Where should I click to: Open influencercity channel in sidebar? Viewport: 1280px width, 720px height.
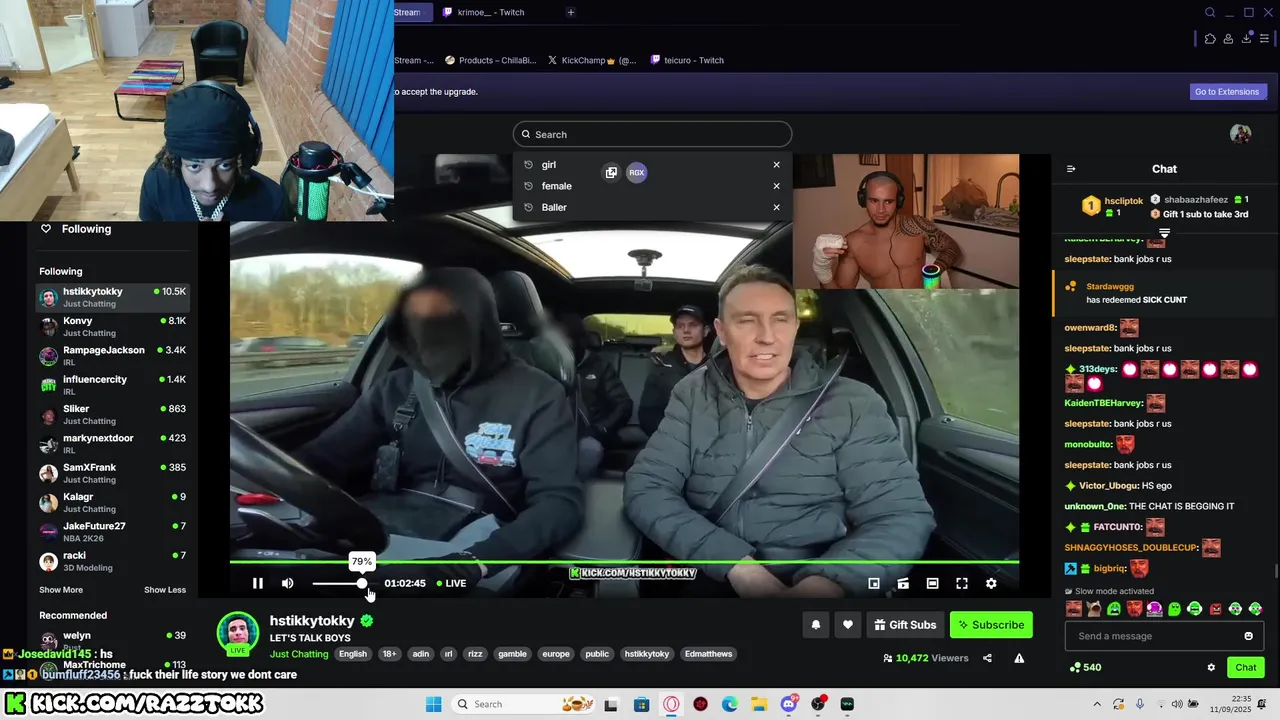113,385
